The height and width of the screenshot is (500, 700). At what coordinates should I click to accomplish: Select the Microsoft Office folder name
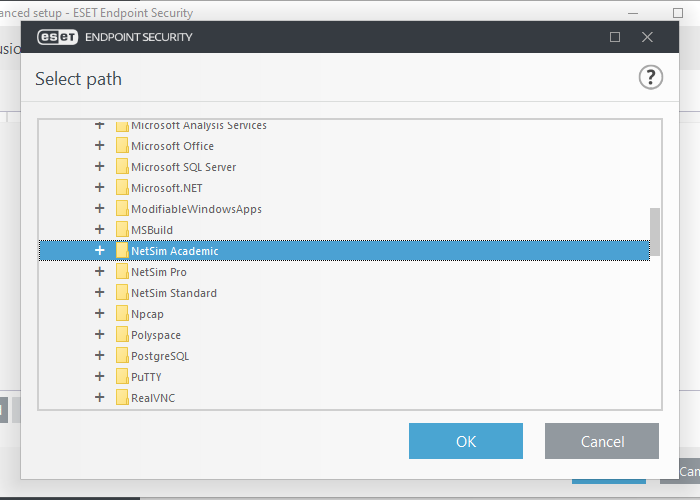click(172, 146)
